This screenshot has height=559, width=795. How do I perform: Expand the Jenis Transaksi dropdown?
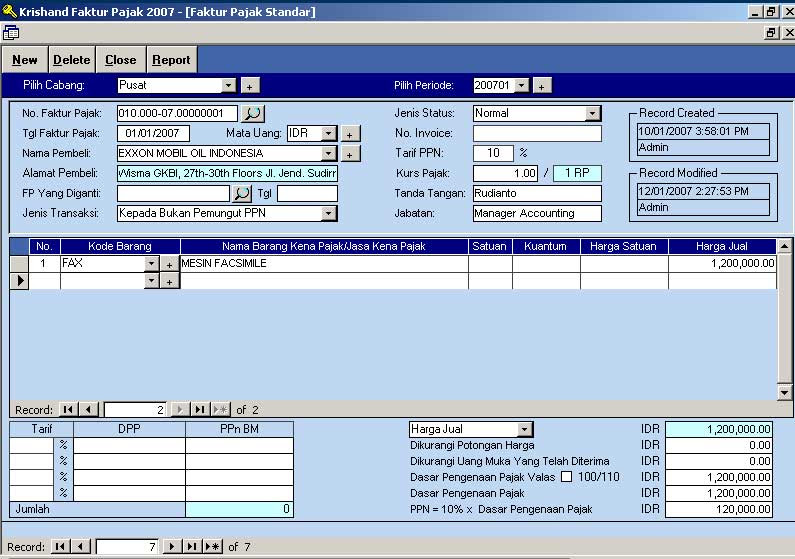(x=329, y=213)
